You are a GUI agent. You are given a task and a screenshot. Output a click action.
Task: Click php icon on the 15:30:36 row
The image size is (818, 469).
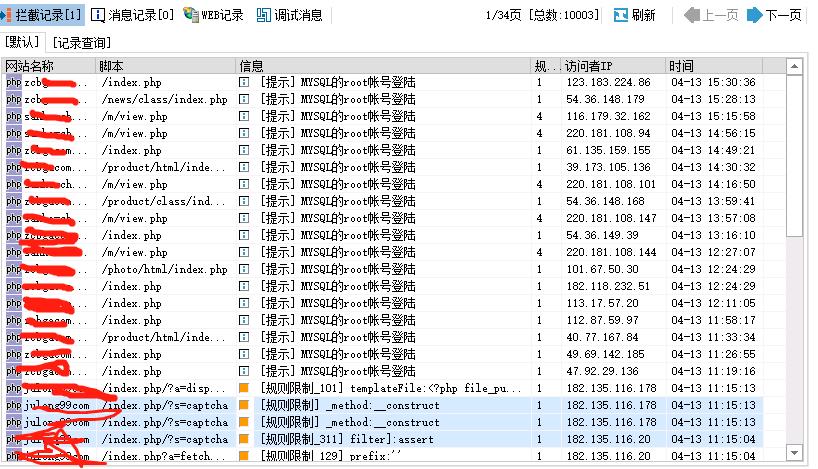[13, 82]
